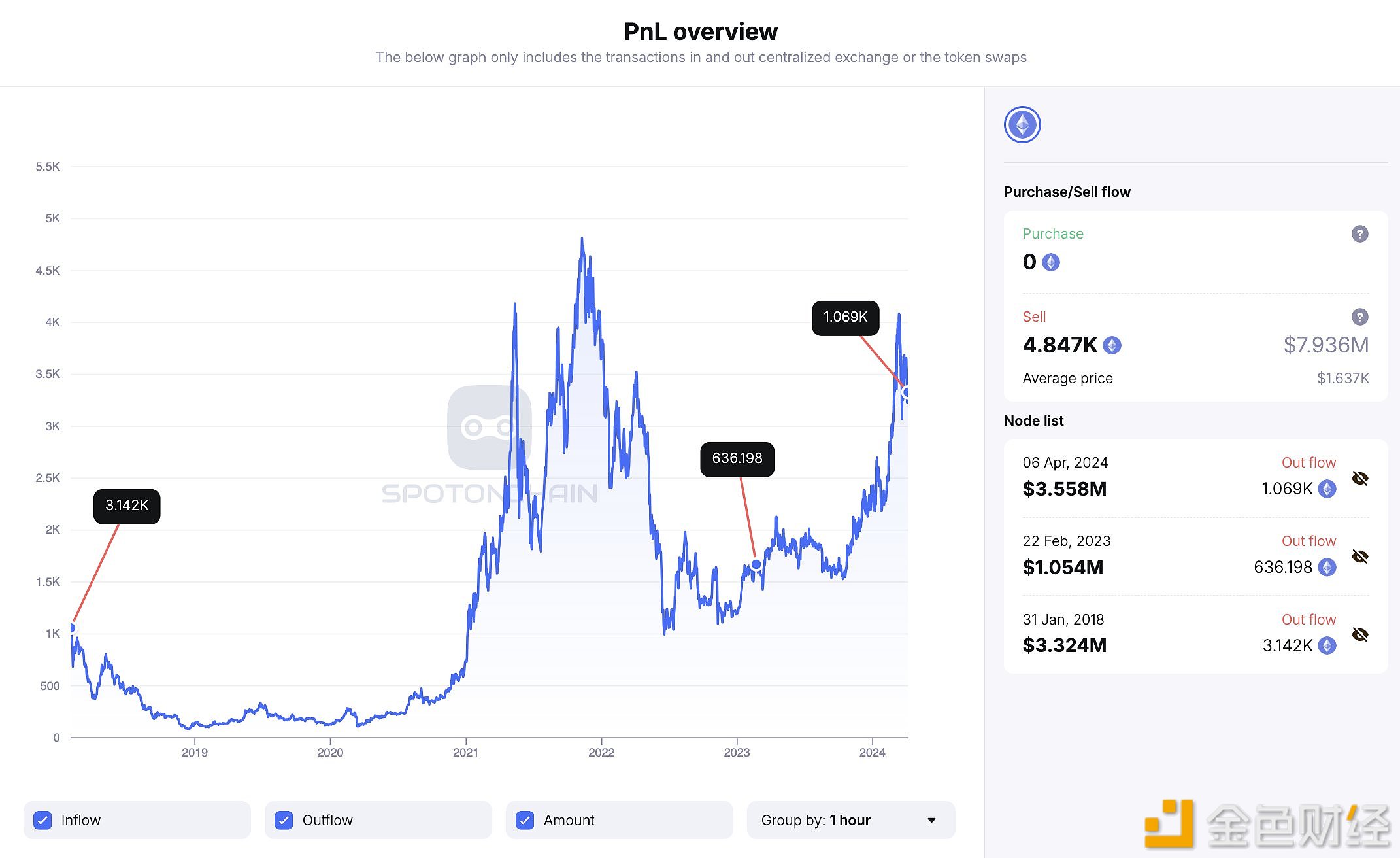Click the 1.069K chart marker label
The width and height of the screenshot is (1400, 858).
[845, 318]
